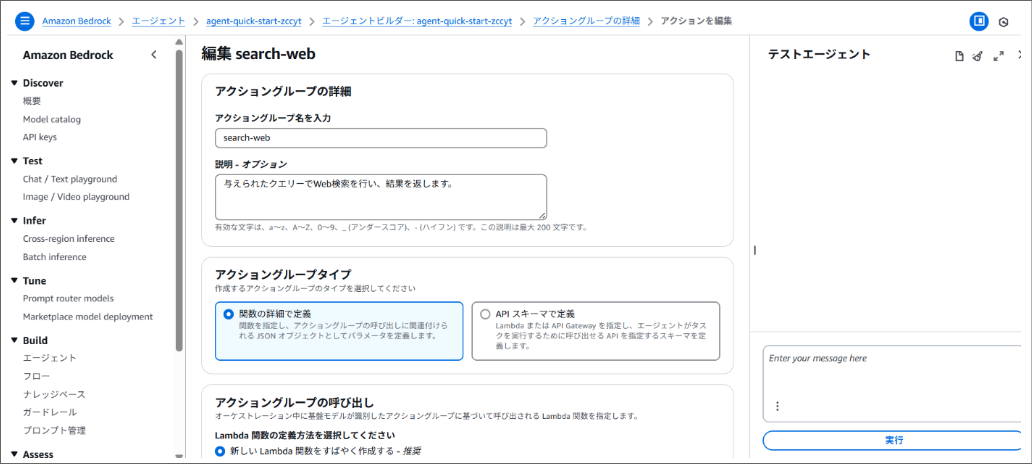Follow the agent-quick-start-zccyt breadcrumb link

coord(253,21)
